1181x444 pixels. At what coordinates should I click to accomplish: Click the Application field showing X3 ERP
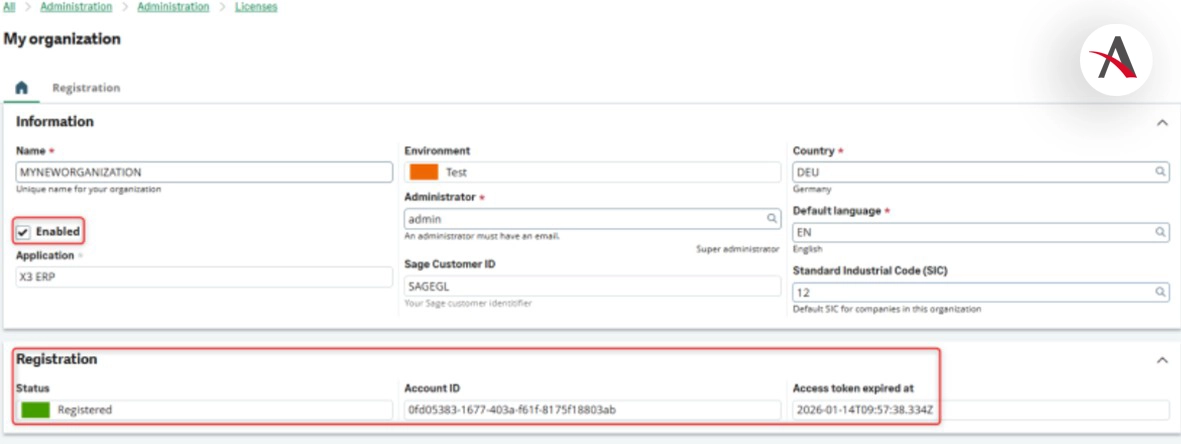204,277
